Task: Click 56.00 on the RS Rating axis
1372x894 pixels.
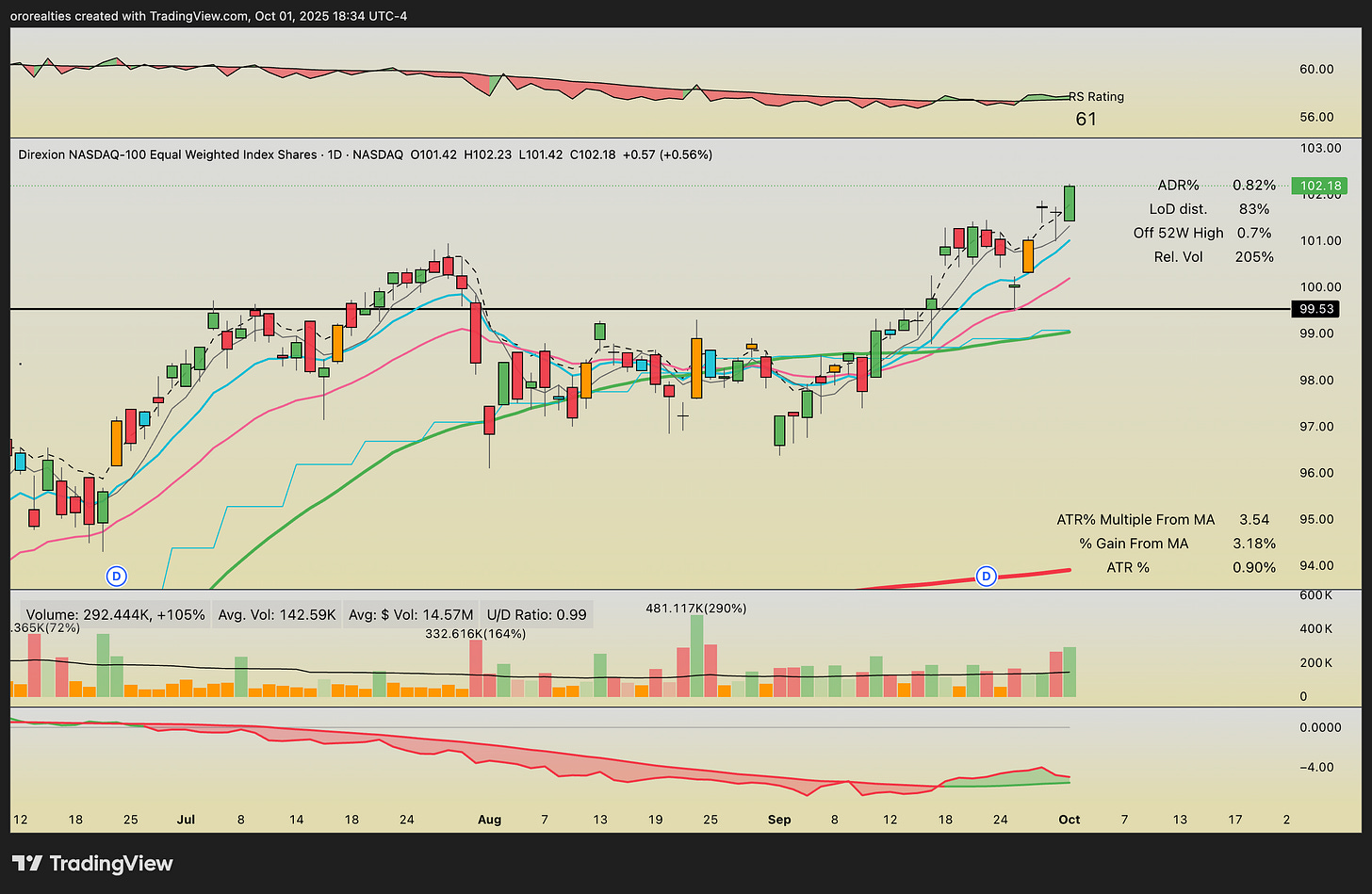Action: (1316, 117)
